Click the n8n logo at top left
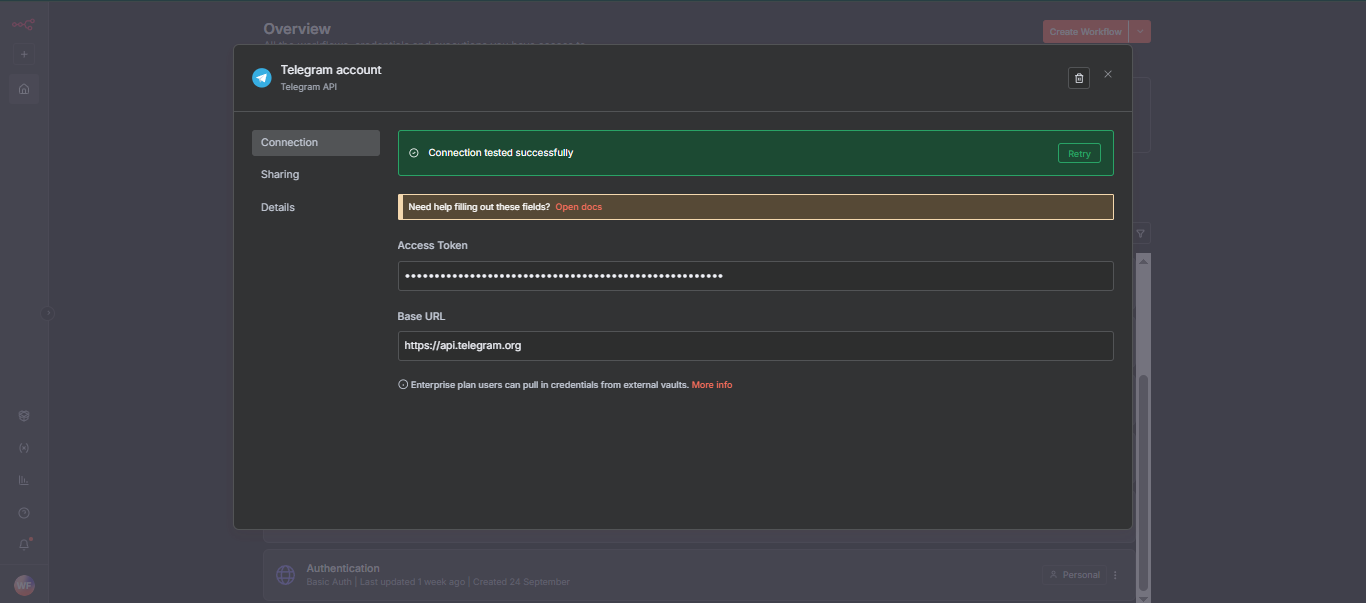1366x603 pixels. (22, 22)
